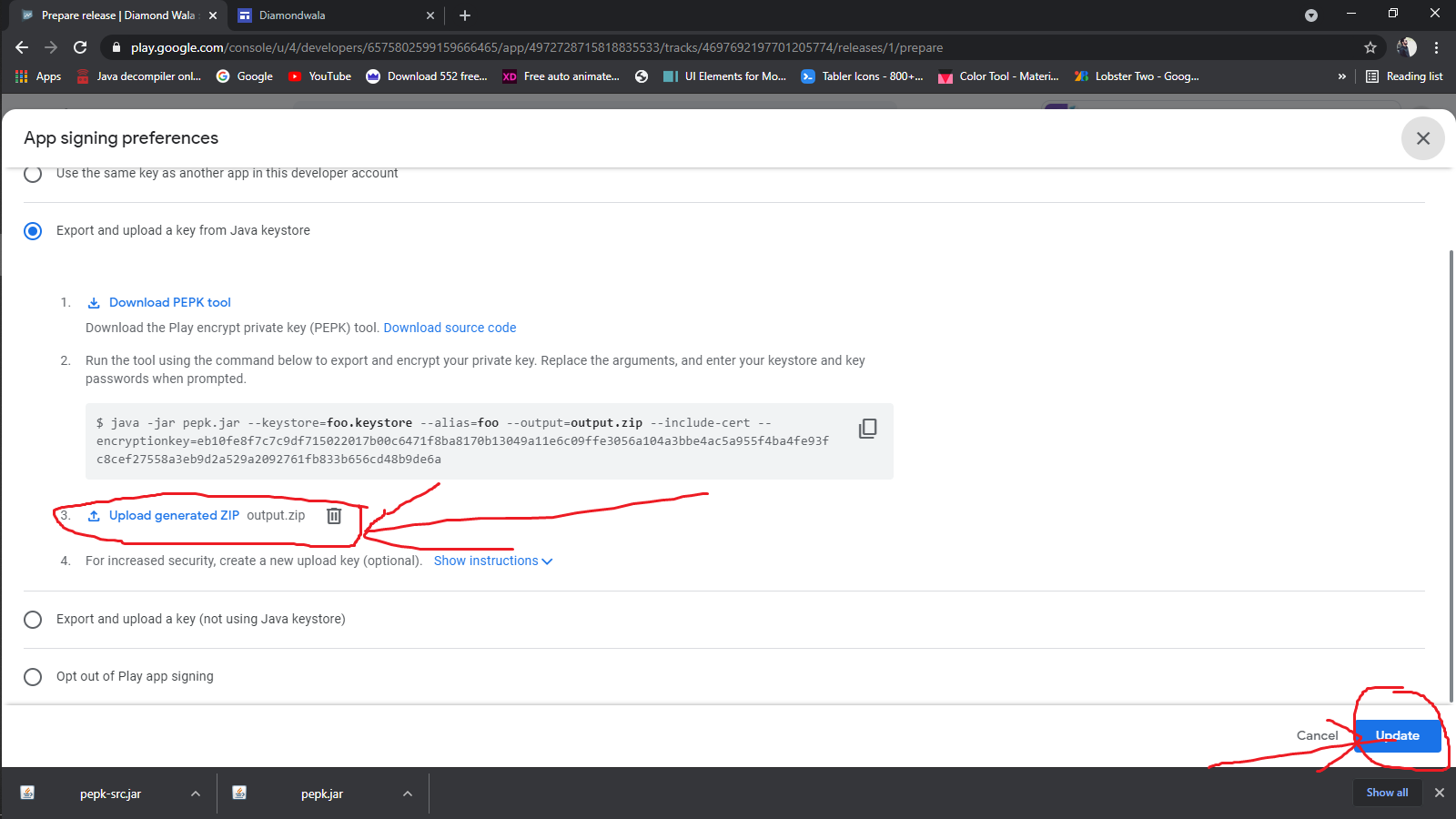Select 'Use the same key as another app'
Image resolution: width=1456 pixels, height=819 pixels.
(33, 174)
